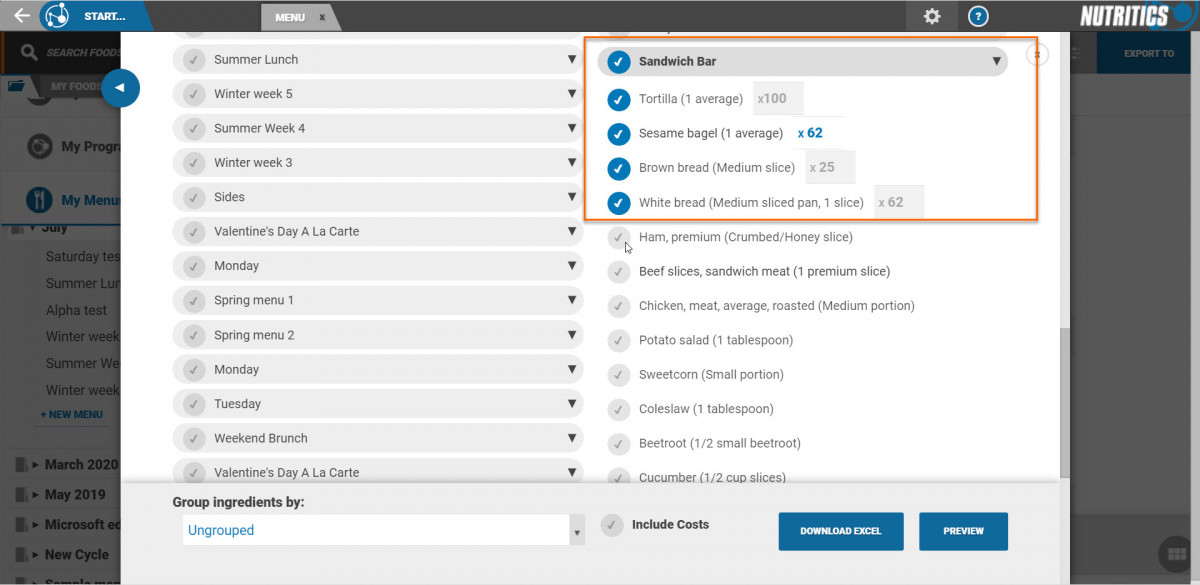Expand Tuesday menu arrow

click(x=571, y=404)
